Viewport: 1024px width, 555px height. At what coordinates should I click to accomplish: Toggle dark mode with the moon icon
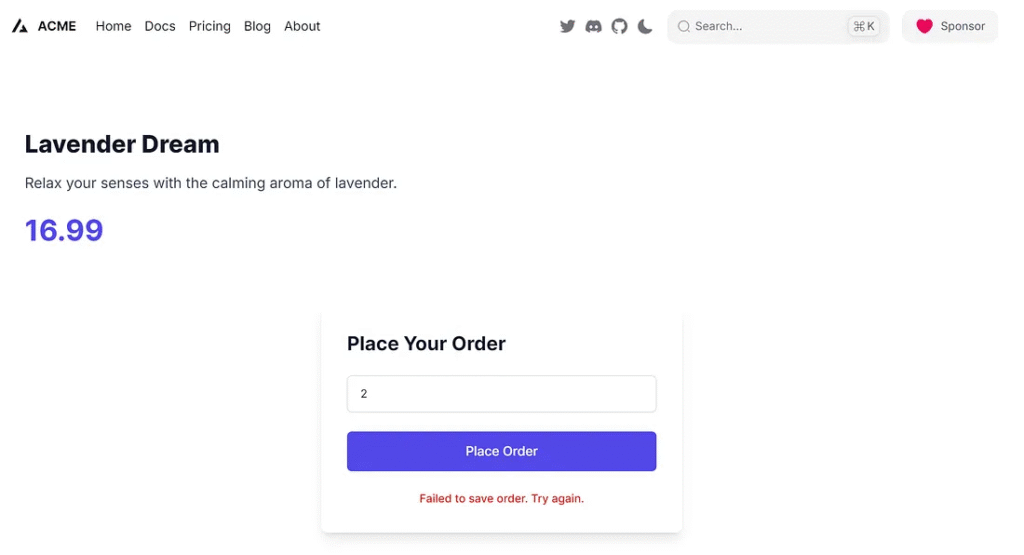pyautogui.click(x=645, y=27)
